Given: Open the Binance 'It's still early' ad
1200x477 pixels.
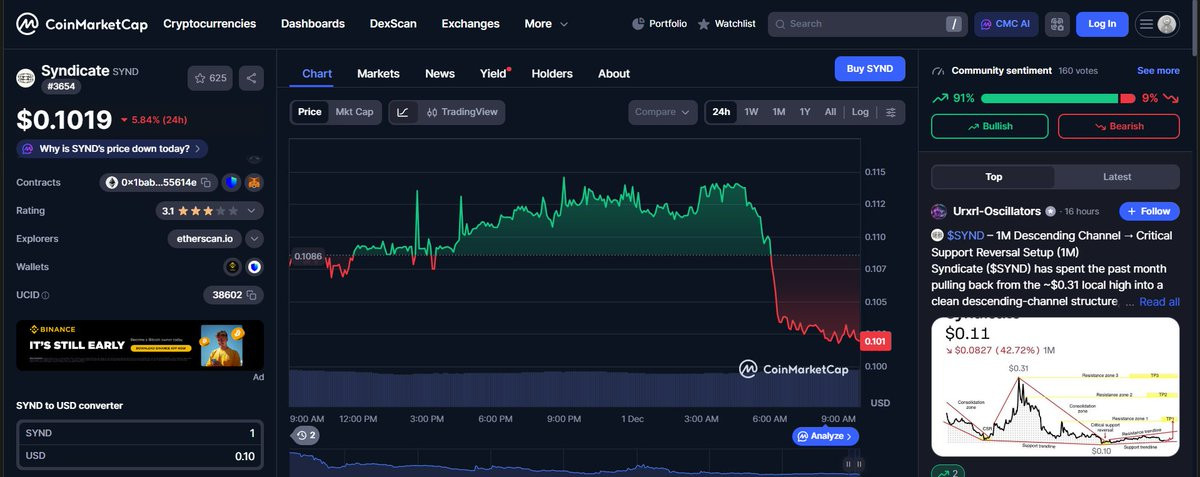Looking at the screenshot, I should 140,345.
